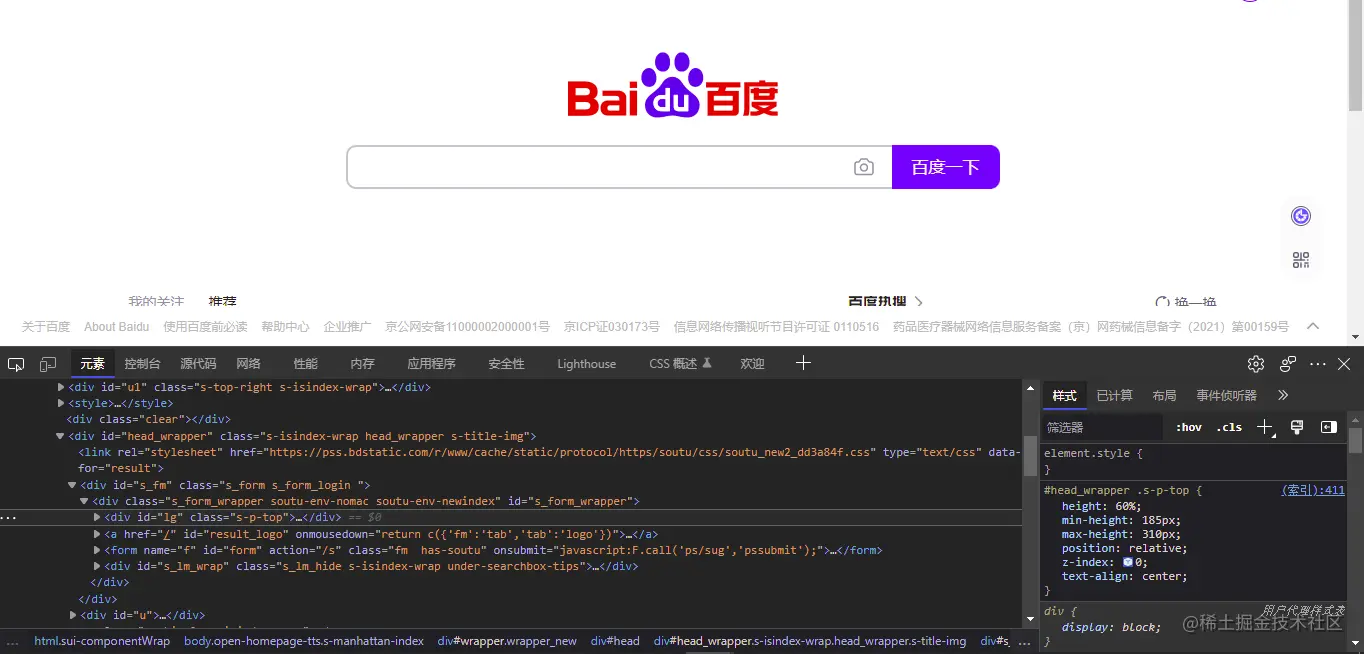Toggle the .cls class editor
This screenshot has width=1364, height=654.
(1229, 427)
